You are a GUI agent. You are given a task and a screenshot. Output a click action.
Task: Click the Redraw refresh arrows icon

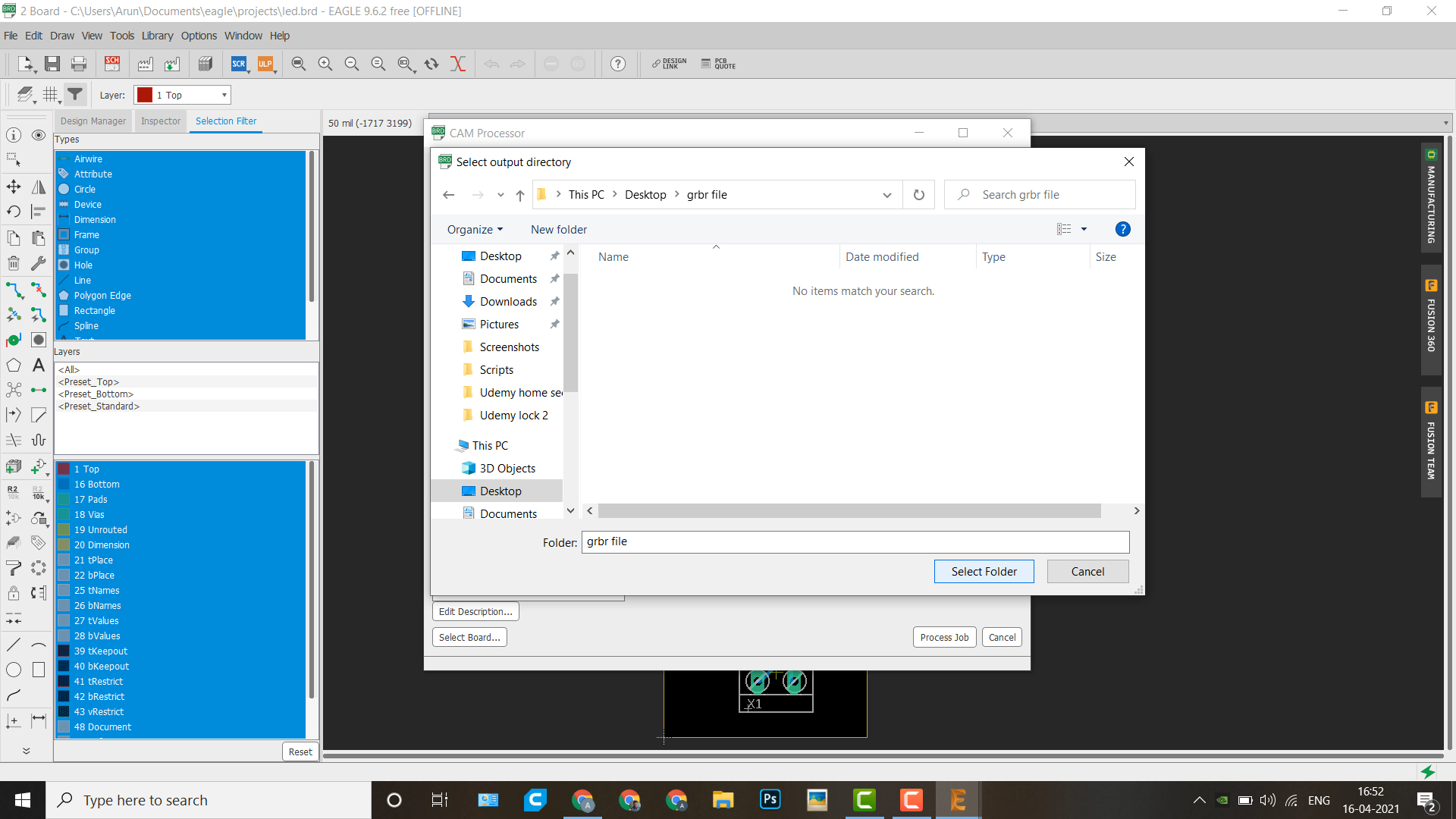[x=431, y=64]
